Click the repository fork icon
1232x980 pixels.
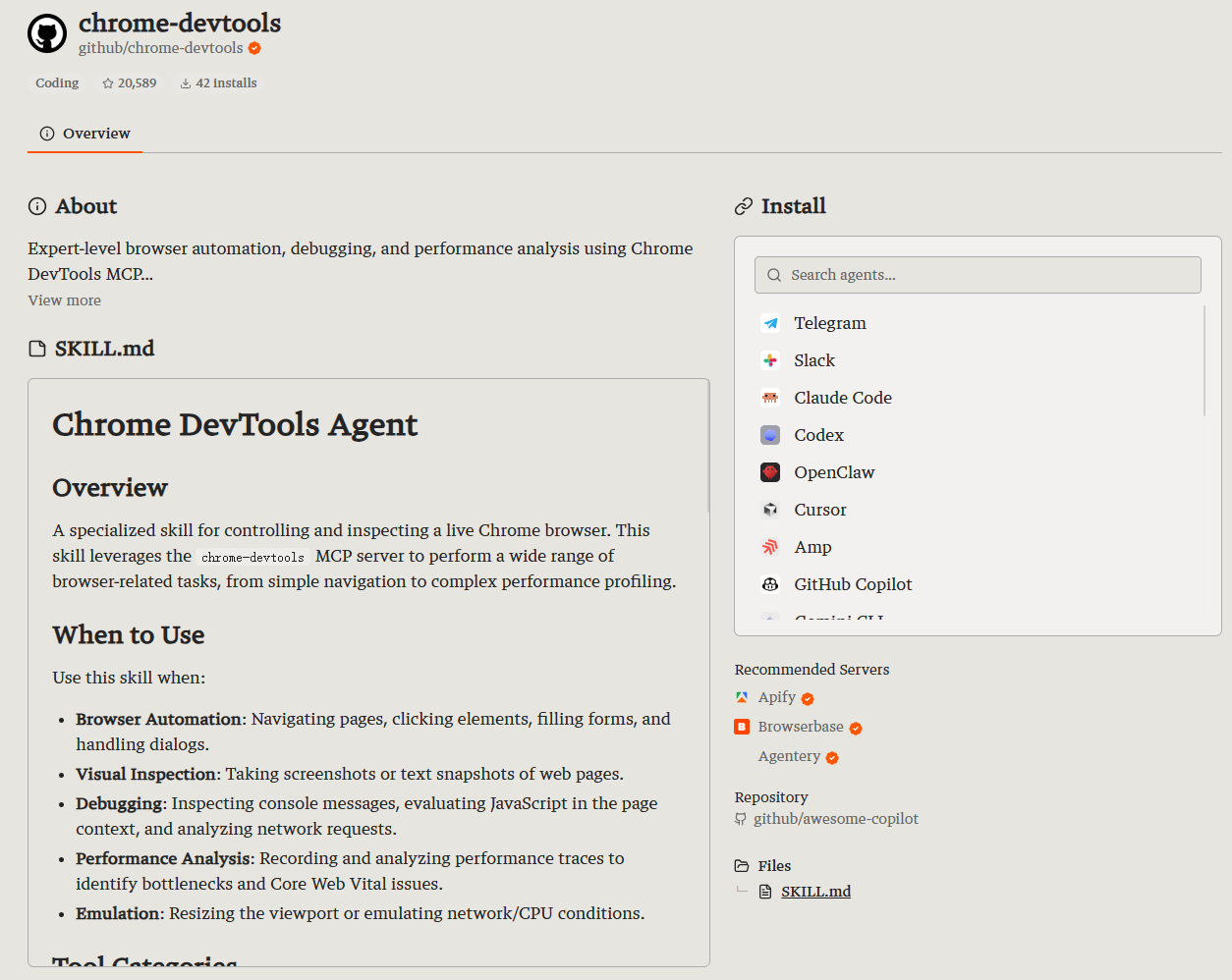tap(741, 819)
